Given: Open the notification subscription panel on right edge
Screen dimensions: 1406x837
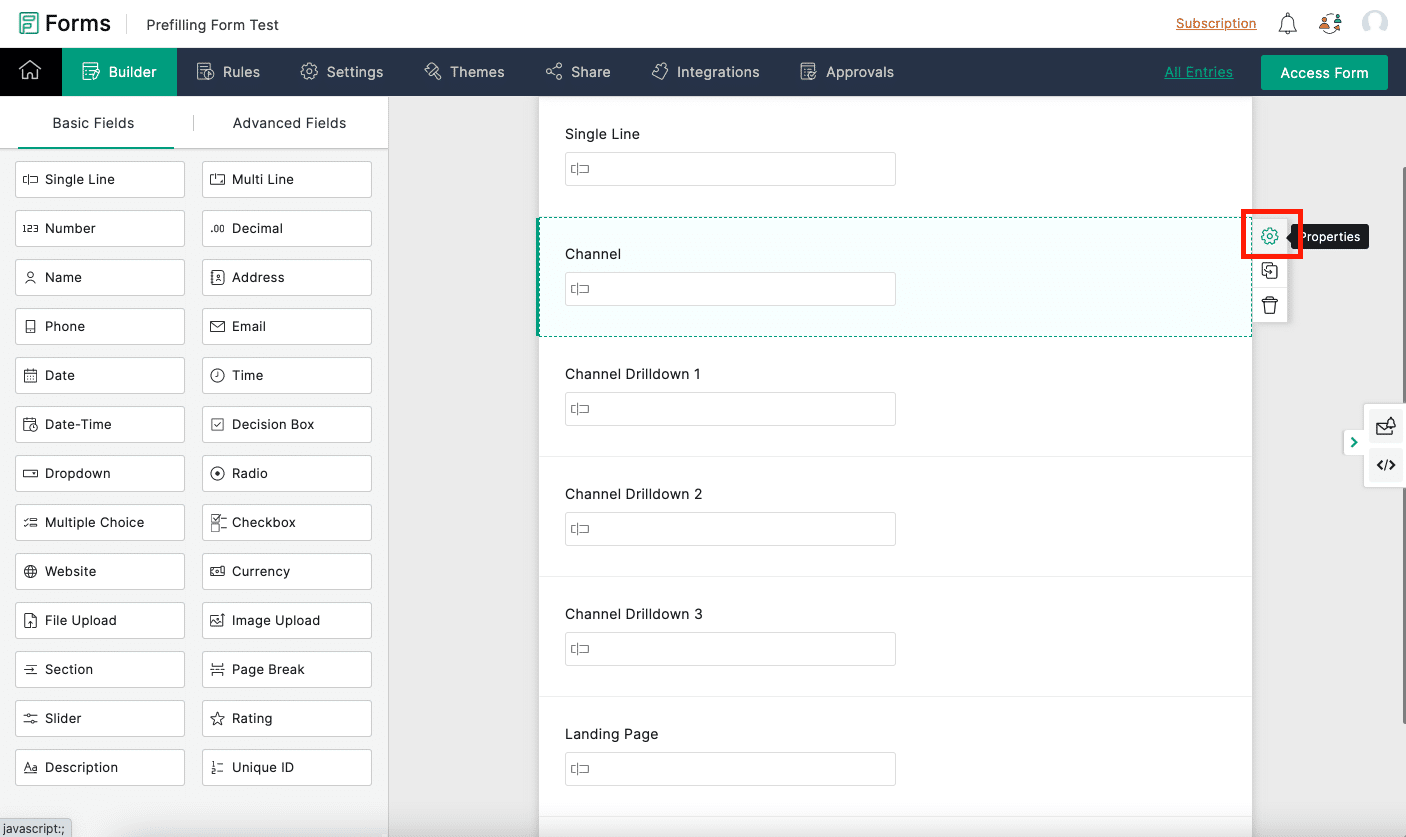Looking at the screenshot, I should [1385, 426].
